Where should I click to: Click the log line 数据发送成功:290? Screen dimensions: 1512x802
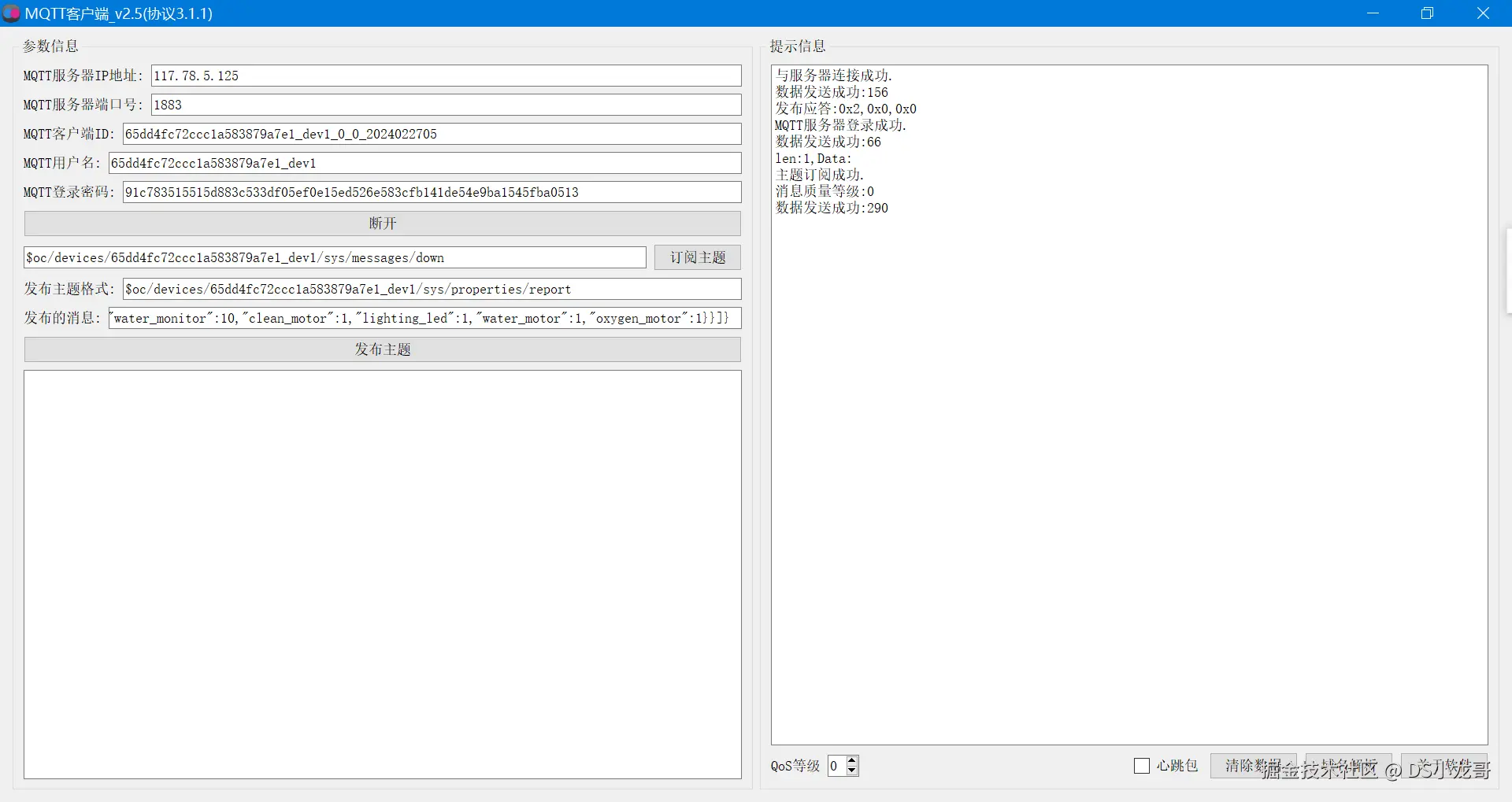point(832,208)
